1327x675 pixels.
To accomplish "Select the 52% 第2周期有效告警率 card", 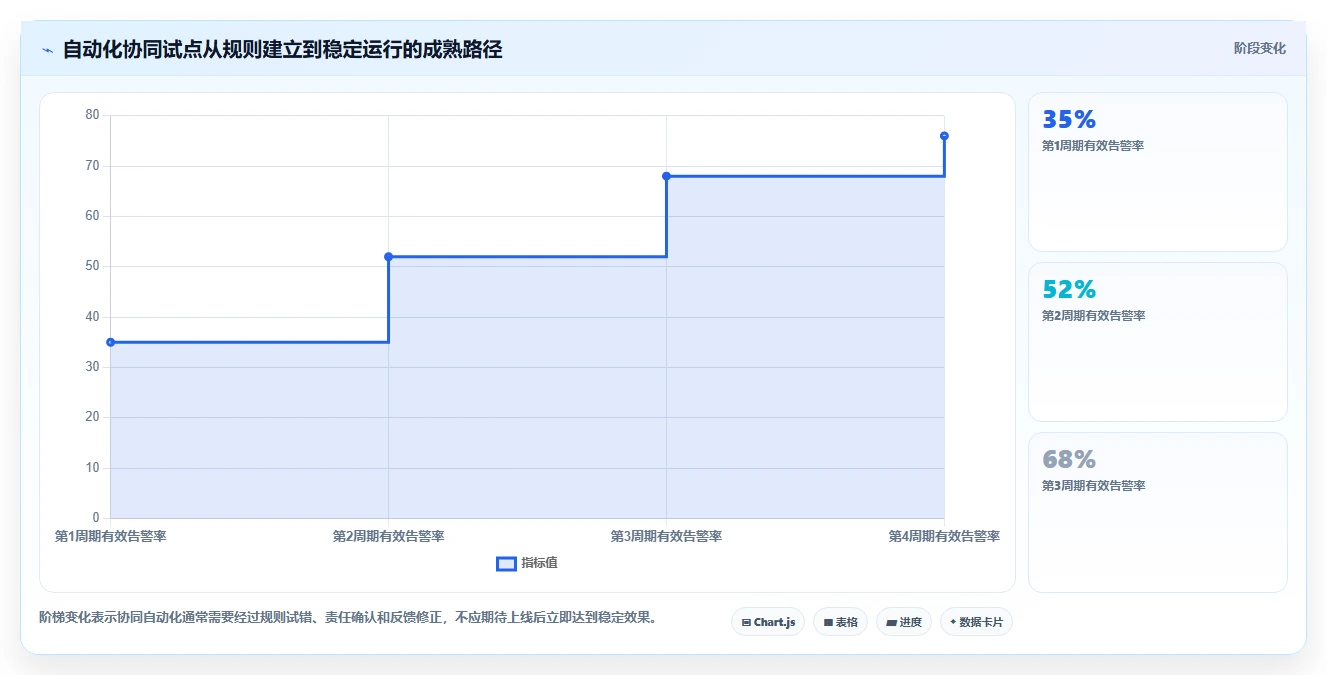I will pos(1157,342).
